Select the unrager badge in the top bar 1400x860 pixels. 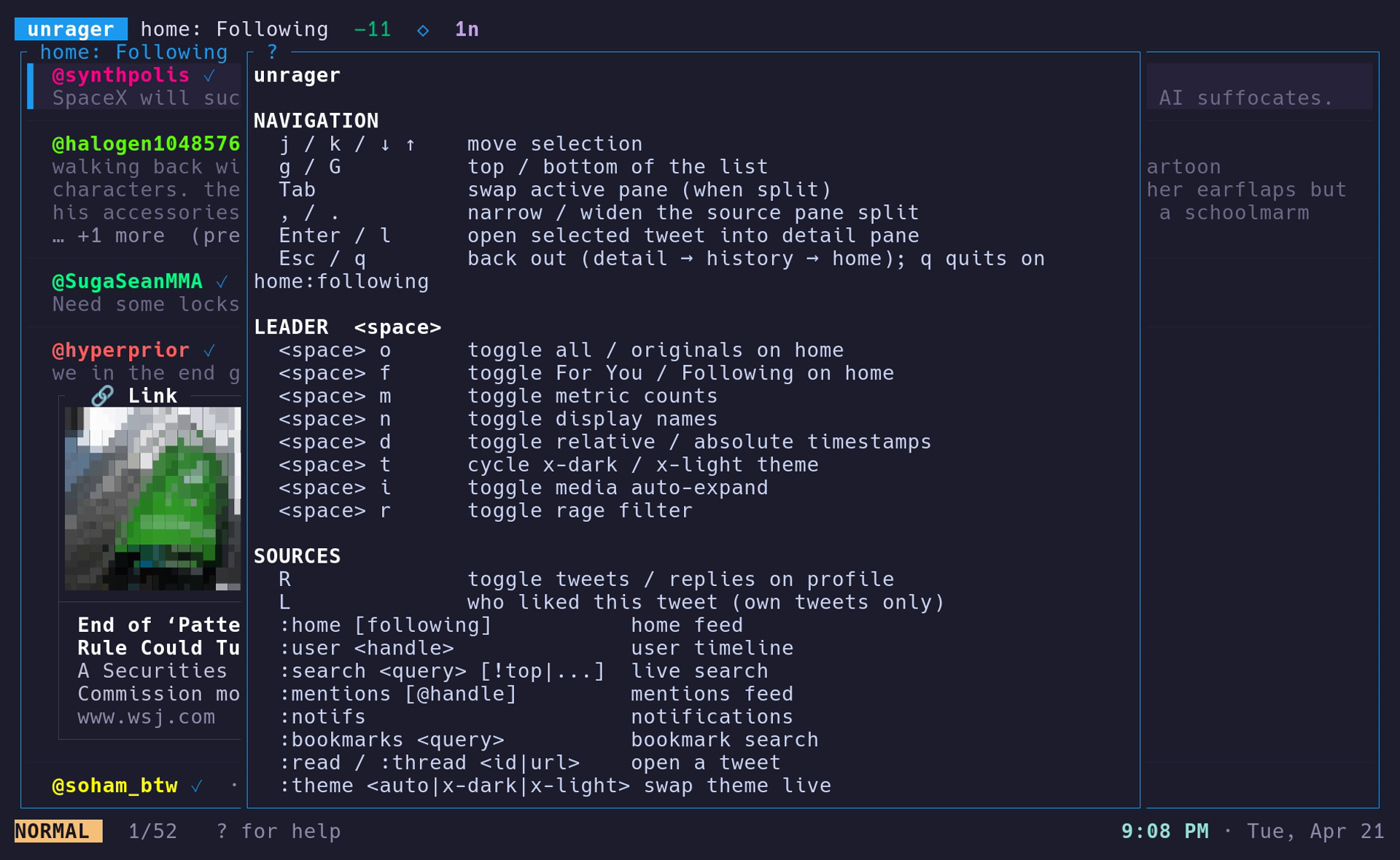tap(70, 29)
